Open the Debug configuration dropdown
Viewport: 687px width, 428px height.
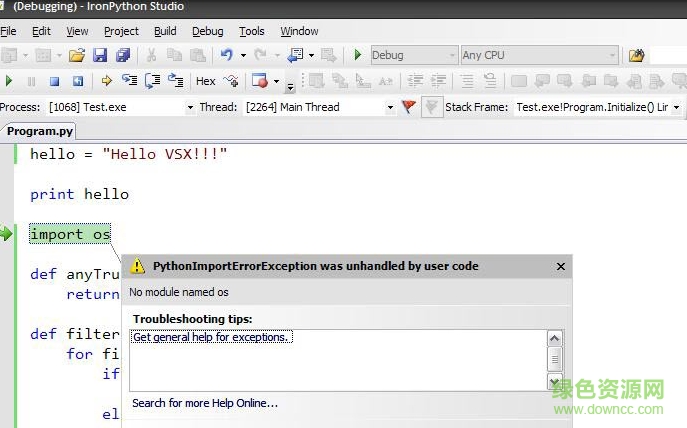pos(414,55)
